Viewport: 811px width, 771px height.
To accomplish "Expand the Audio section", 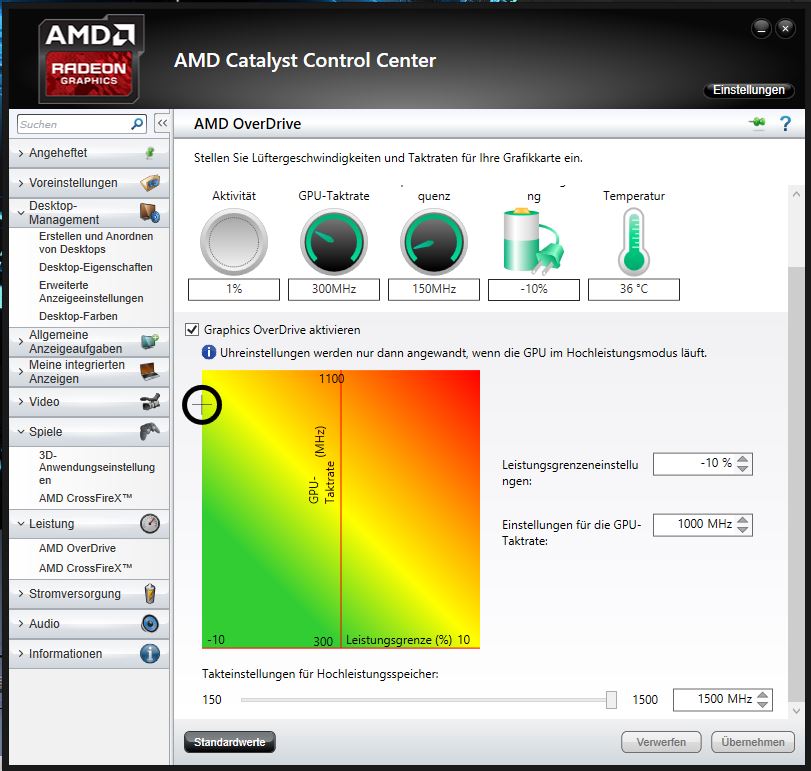I will click(21, 624).
